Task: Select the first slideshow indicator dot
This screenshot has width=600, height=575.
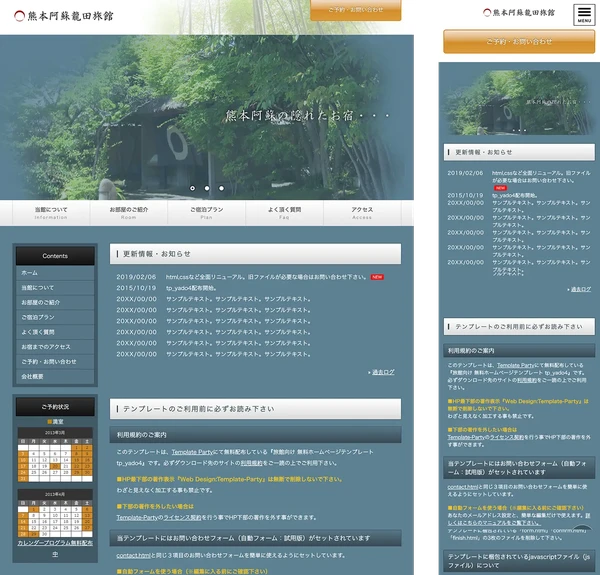Action: [x=193, y=188]
